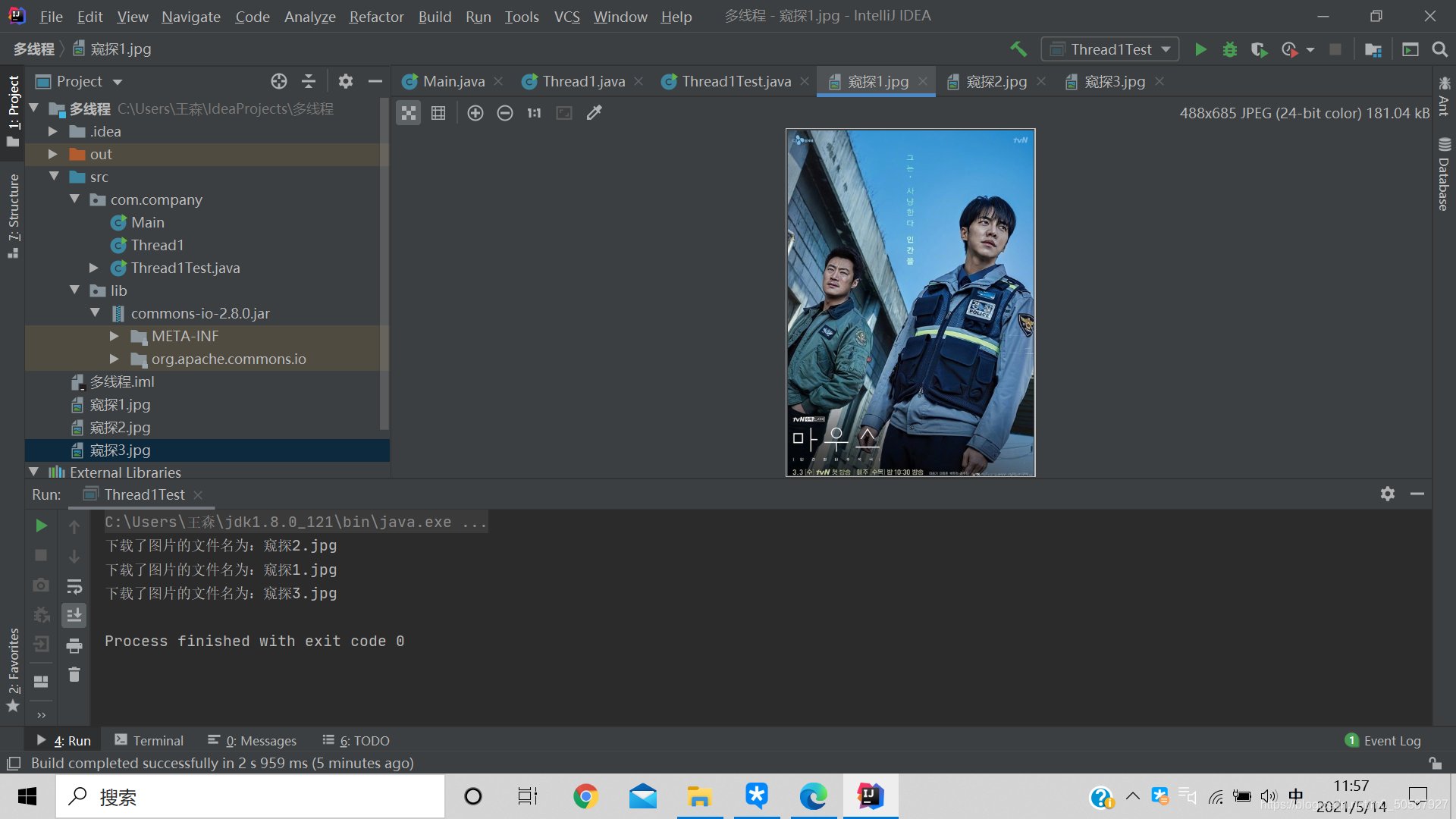This screenshot has height=819, width=1456.
Task: Open Microsoft Edge from the taskbar
Action: (x=813, y=796)
